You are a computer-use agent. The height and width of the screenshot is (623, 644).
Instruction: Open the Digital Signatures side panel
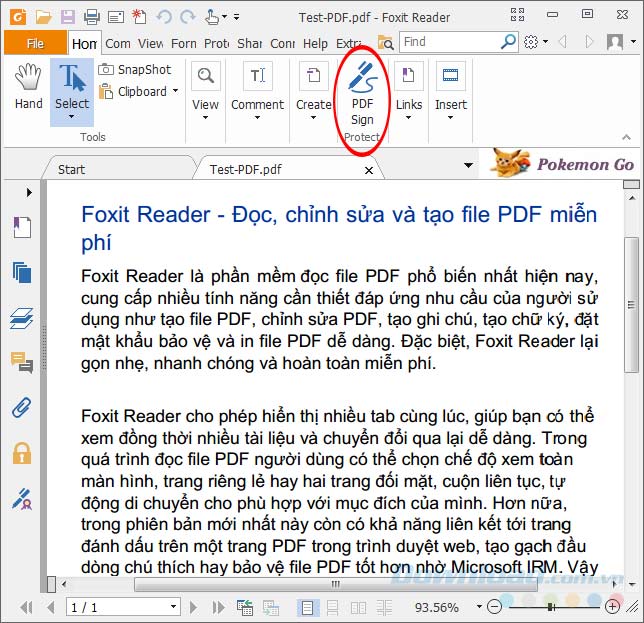pos(22,499)
